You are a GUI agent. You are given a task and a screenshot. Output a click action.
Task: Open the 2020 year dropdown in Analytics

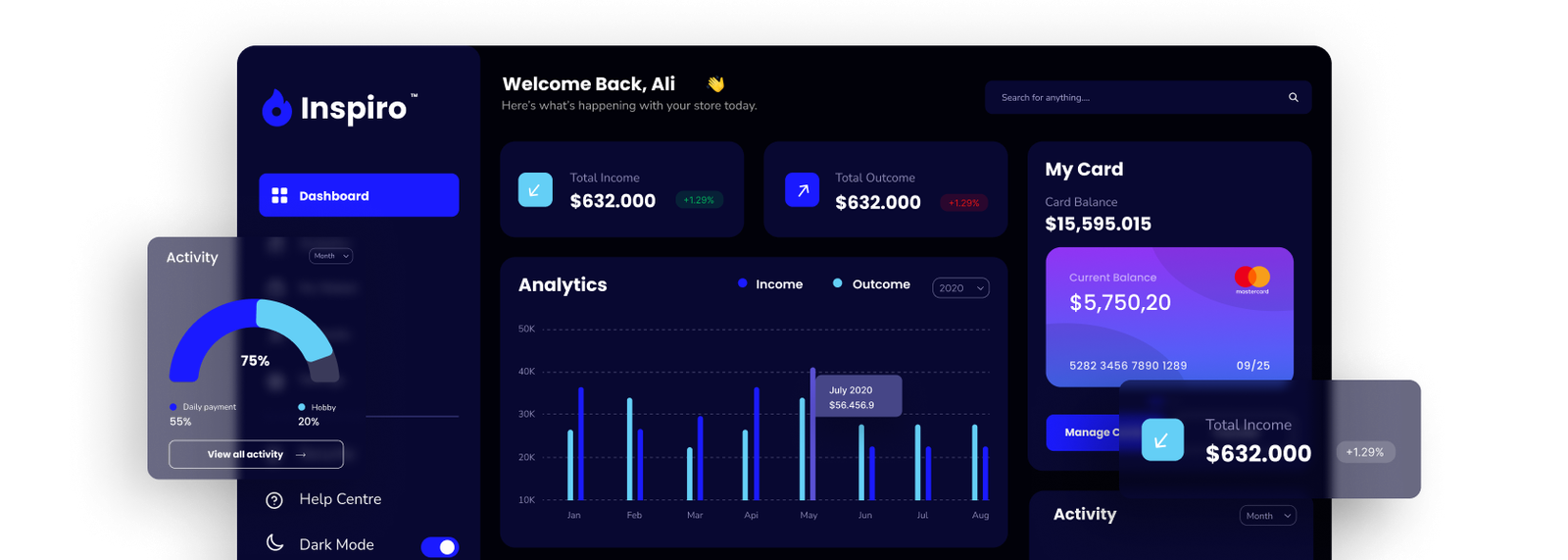[960, 287]
